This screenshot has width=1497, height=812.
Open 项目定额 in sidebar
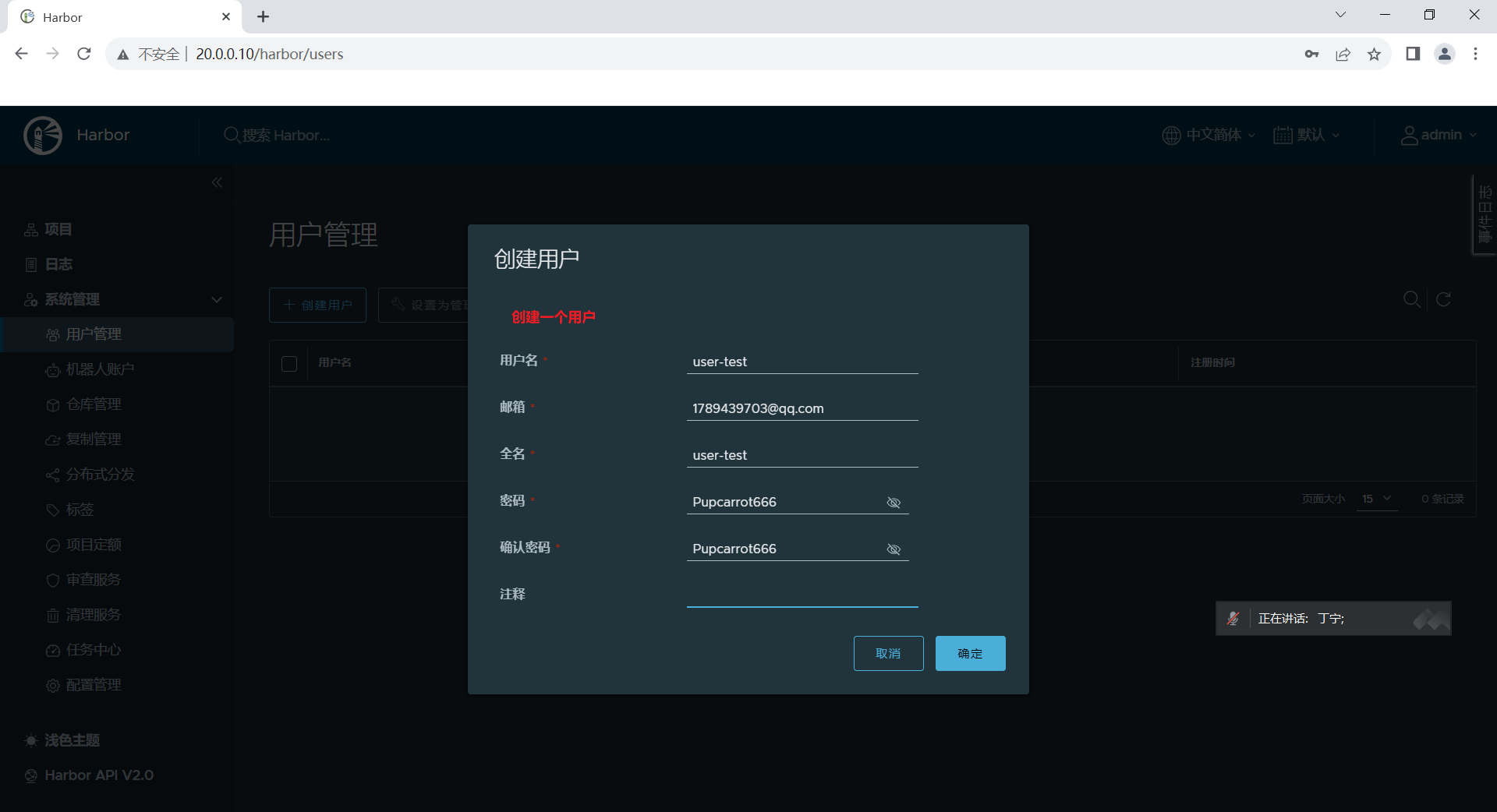[93, 545]
